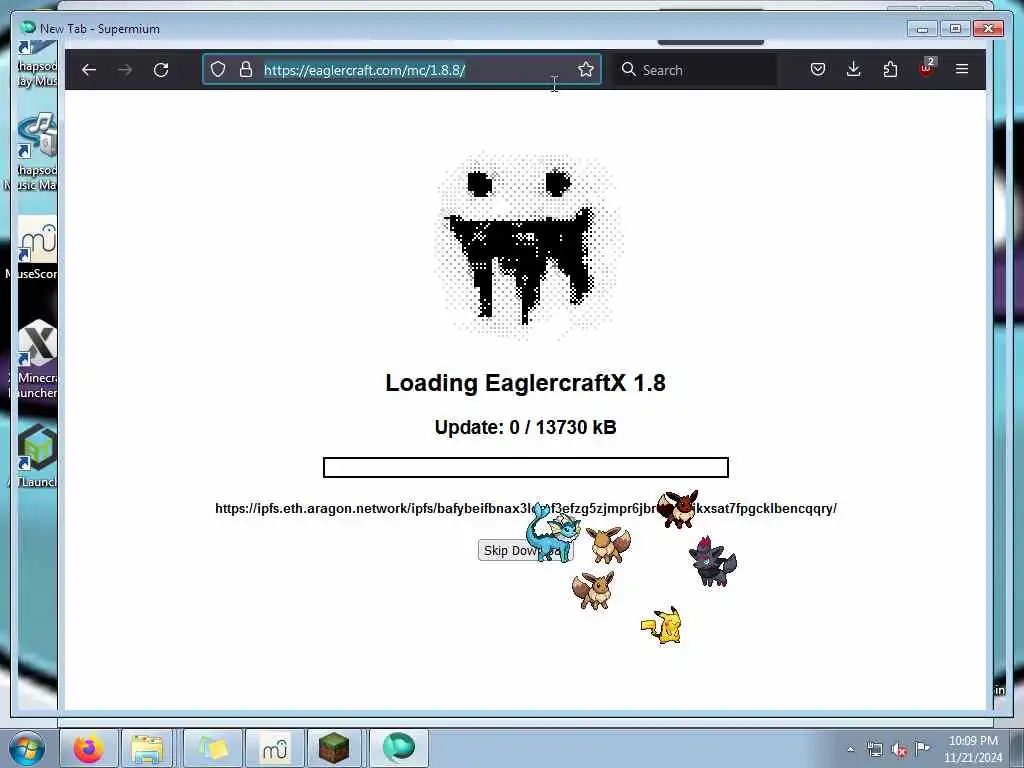Show the downloads panel
The height and width of the screenshot is (768, 1024).
tap(854, 69)
